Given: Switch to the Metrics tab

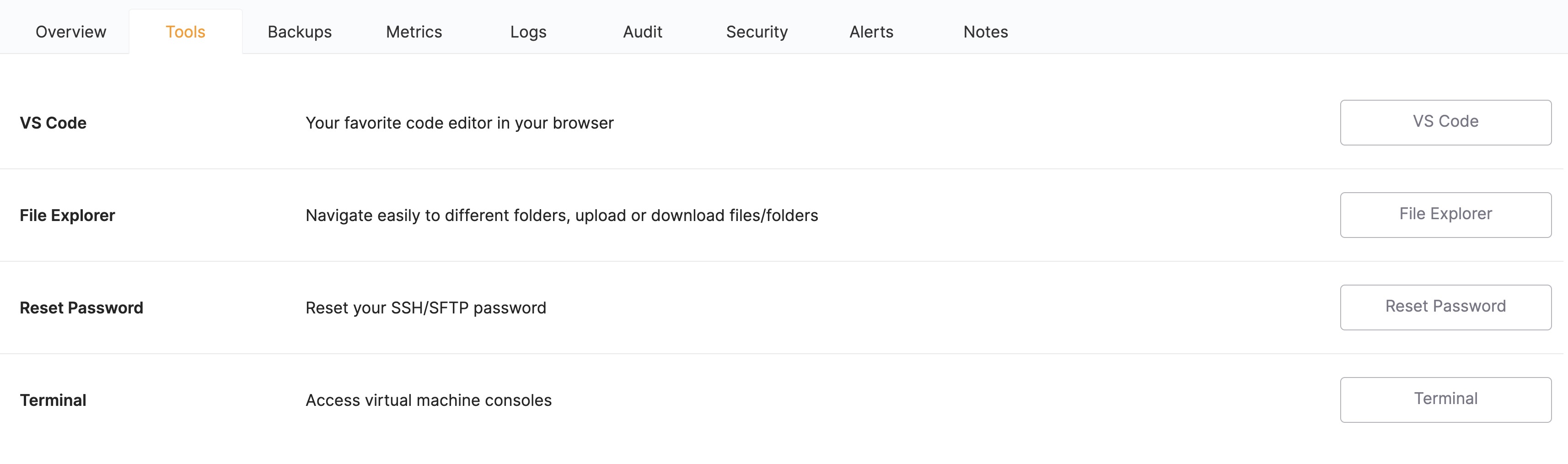Looking at the screenshot, I should [x=413, y=31].
